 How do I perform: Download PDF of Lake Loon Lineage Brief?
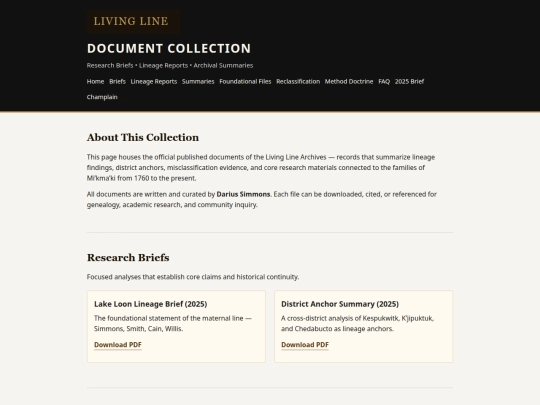(118, 345)
